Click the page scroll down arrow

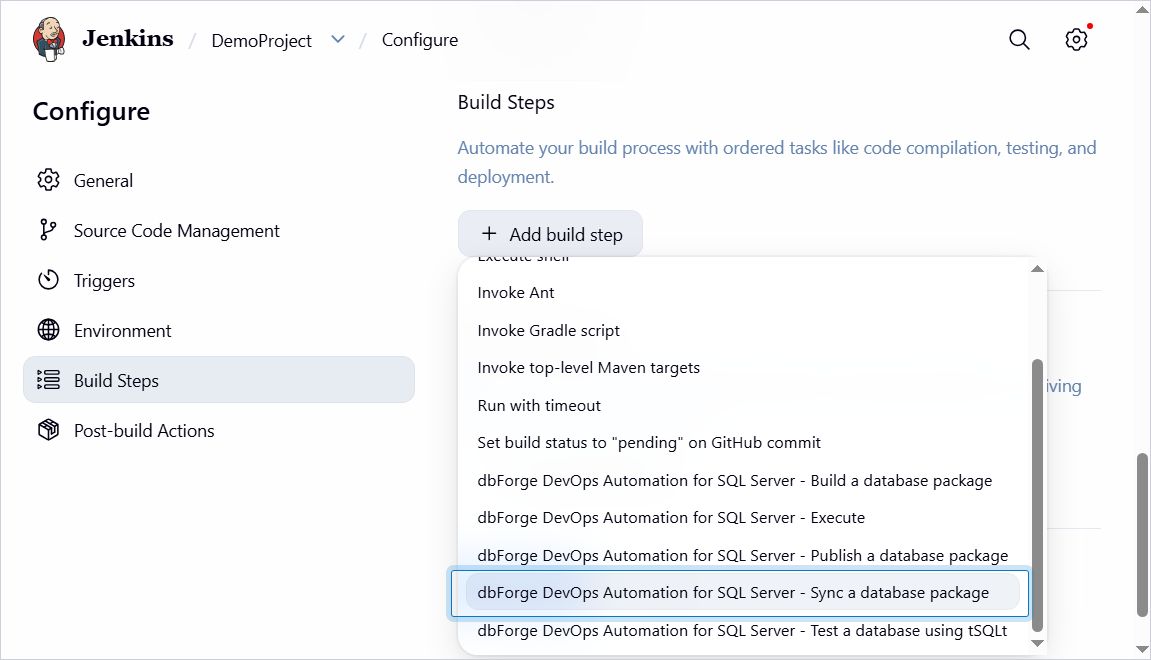[x=1142, y=650]
